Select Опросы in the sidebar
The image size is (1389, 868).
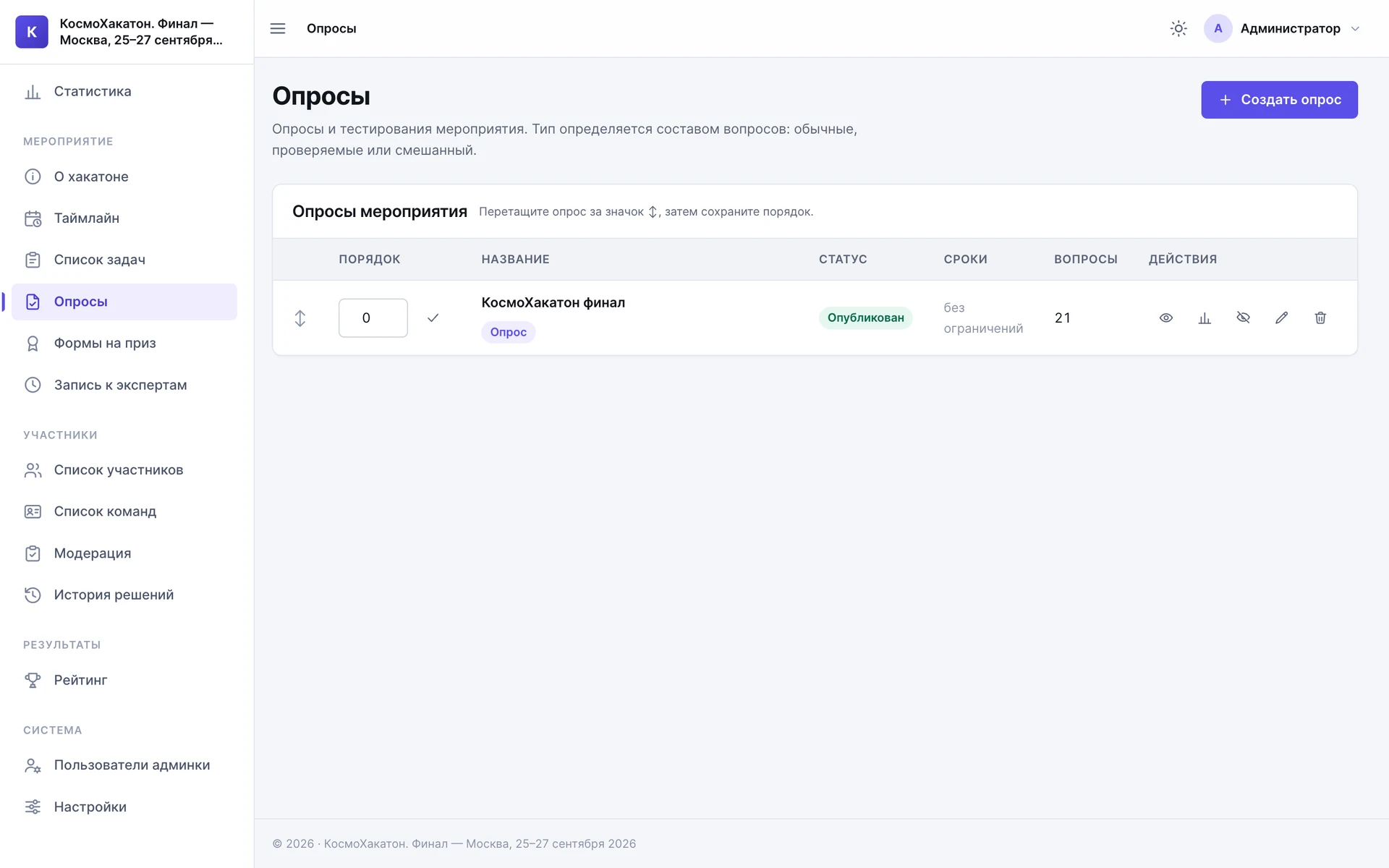pyautogui.click(x=124, y=302)
